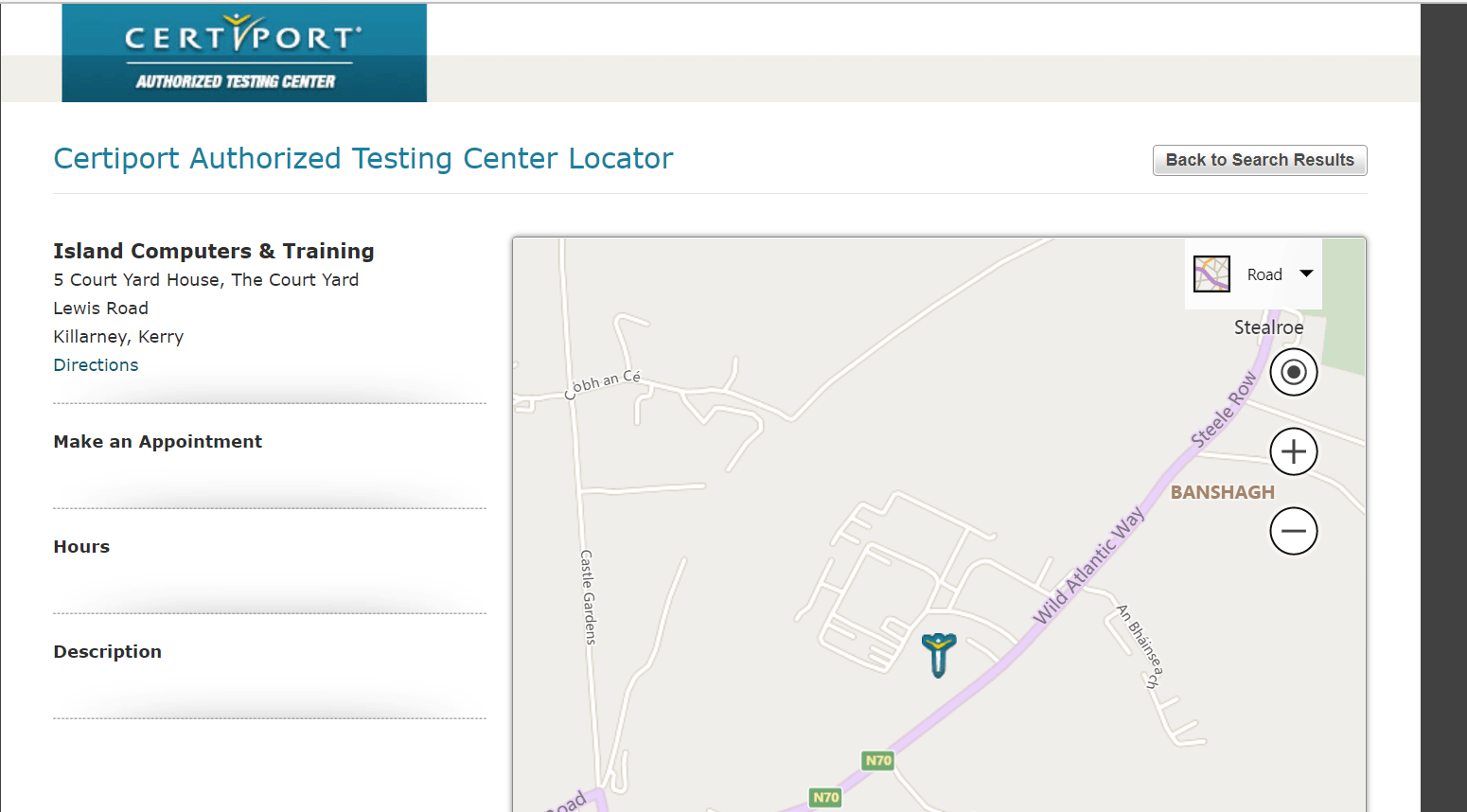Zoom out with the map minus button
The width and height of the screenshot is (1467, 812).
point(1294,531)
